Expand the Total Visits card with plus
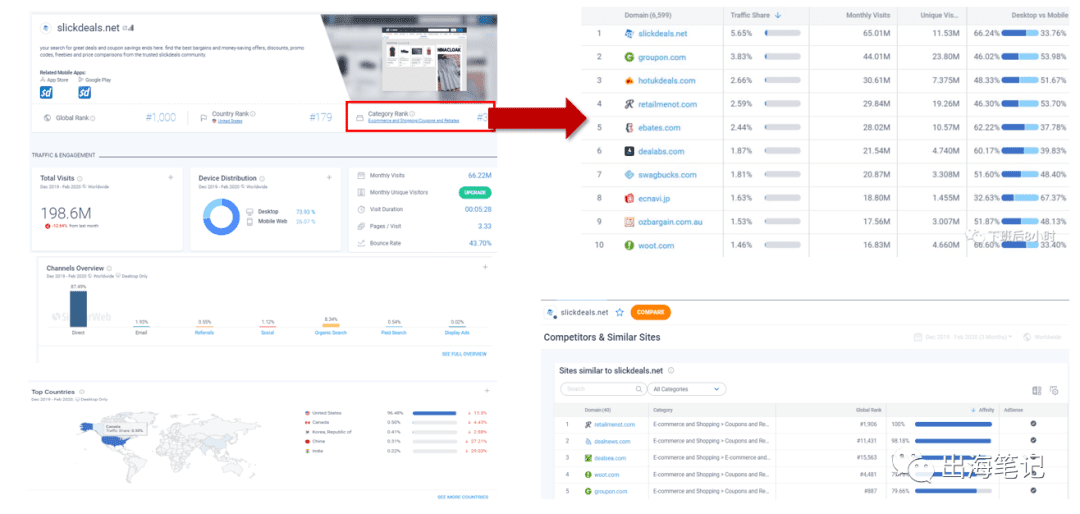Image resolution: width=1080 pixels, height=514 pixels. (171, 178)
